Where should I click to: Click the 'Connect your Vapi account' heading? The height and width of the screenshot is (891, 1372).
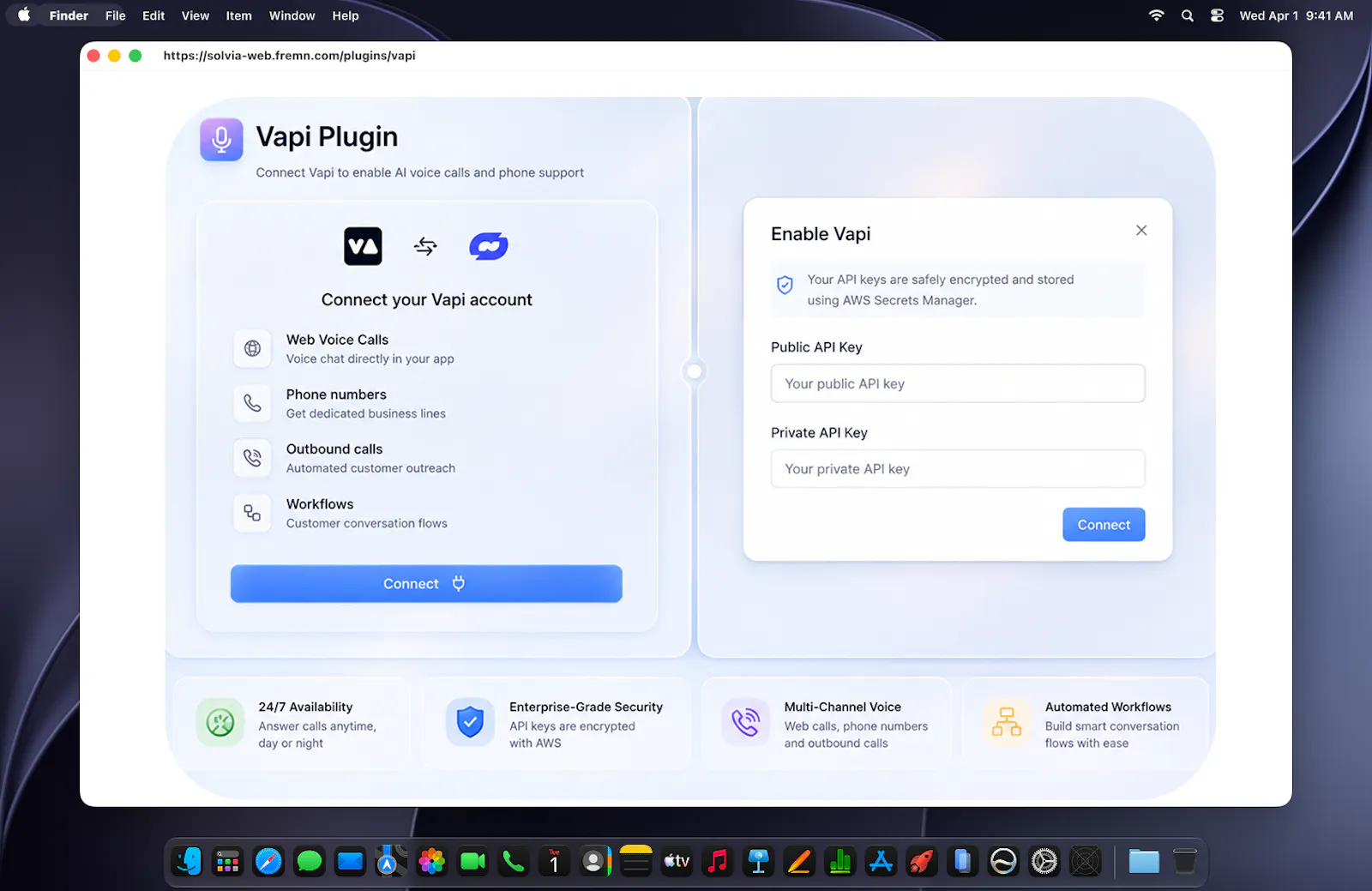[426, 299]
